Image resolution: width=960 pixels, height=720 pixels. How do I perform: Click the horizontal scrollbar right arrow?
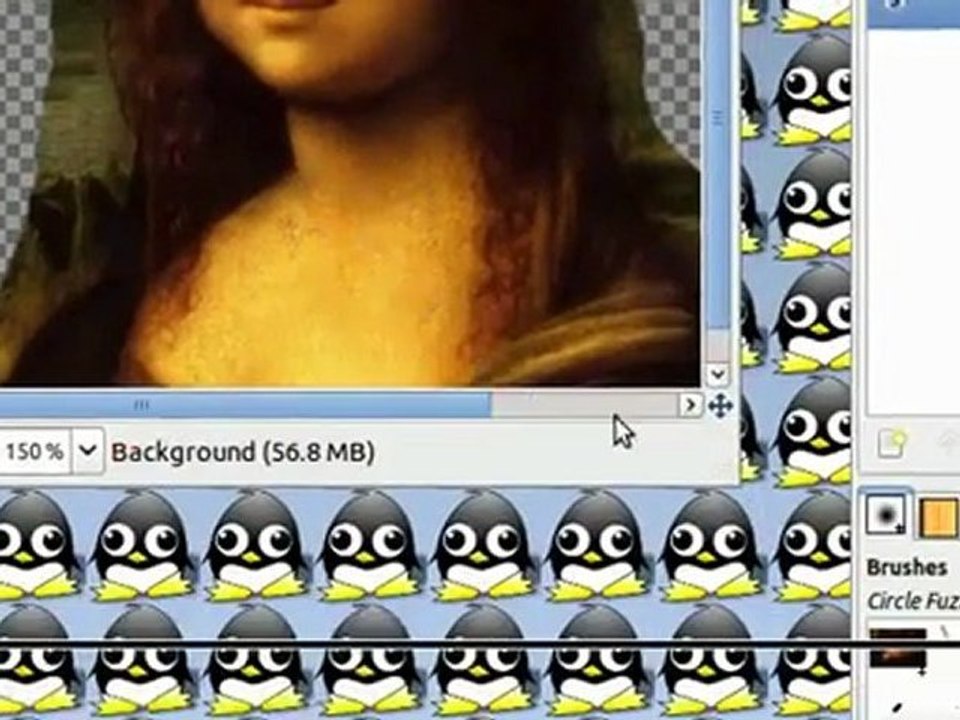pos(690,405)
